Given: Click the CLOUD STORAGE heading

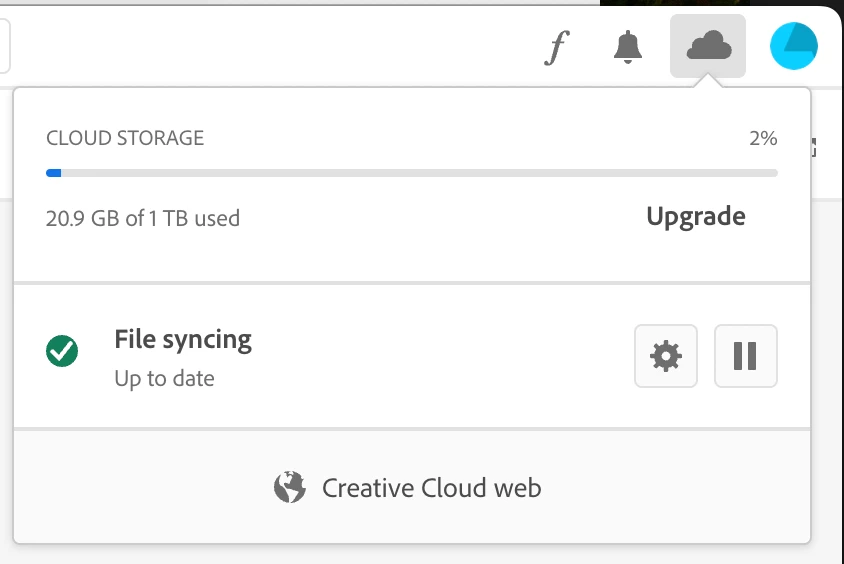Looking at the screenshot, I should pos(125,138).
